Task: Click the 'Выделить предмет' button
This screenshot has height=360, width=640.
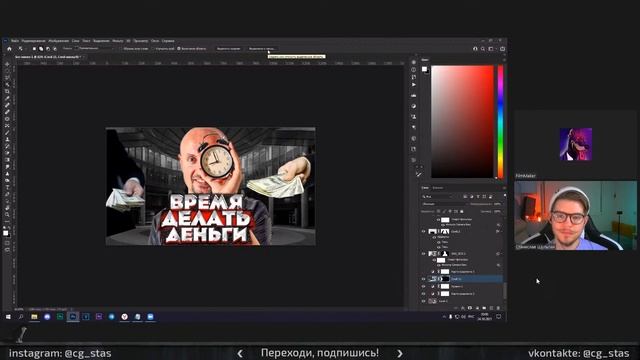Action: [229, 49]
